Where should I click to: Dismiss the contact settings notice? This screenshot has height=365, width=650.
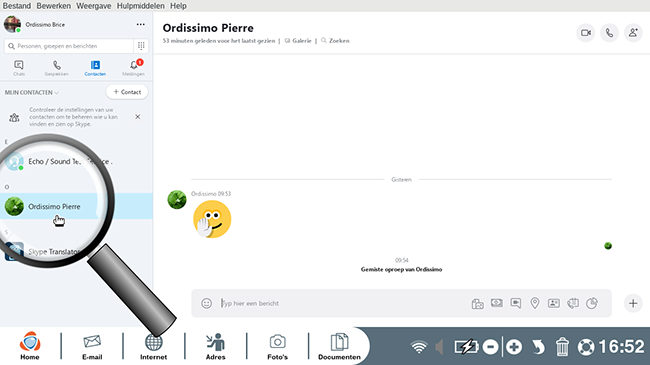coord(138,117)
